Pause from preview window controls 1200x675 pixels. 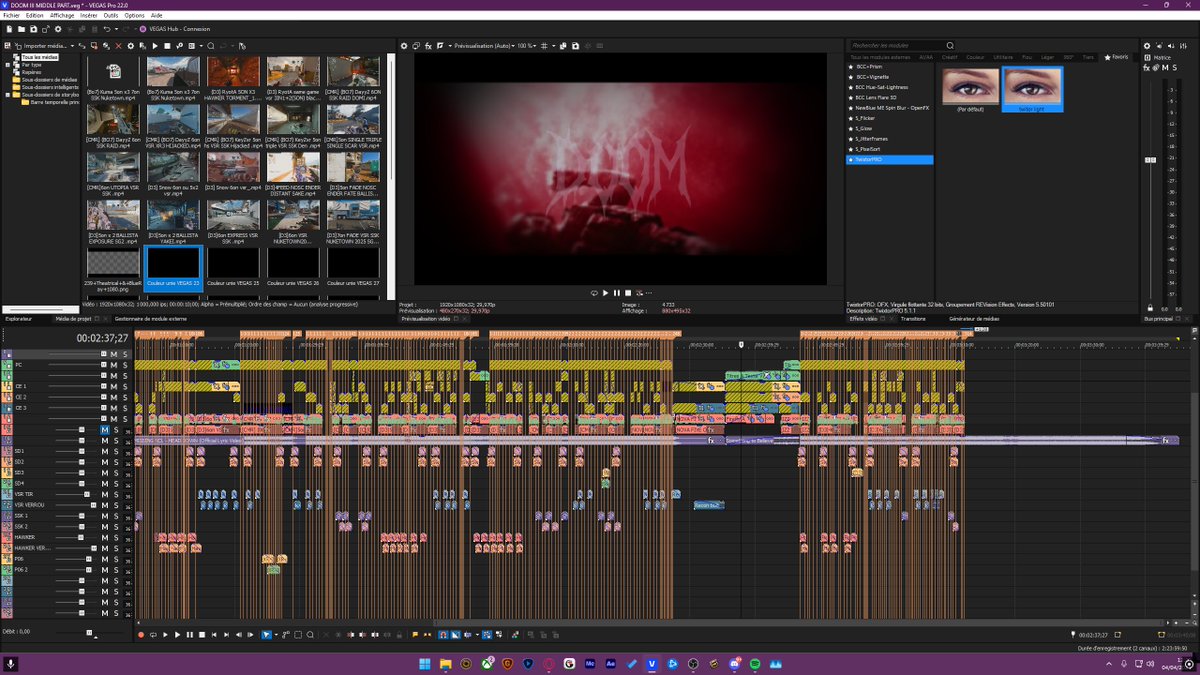coord(616,293)
